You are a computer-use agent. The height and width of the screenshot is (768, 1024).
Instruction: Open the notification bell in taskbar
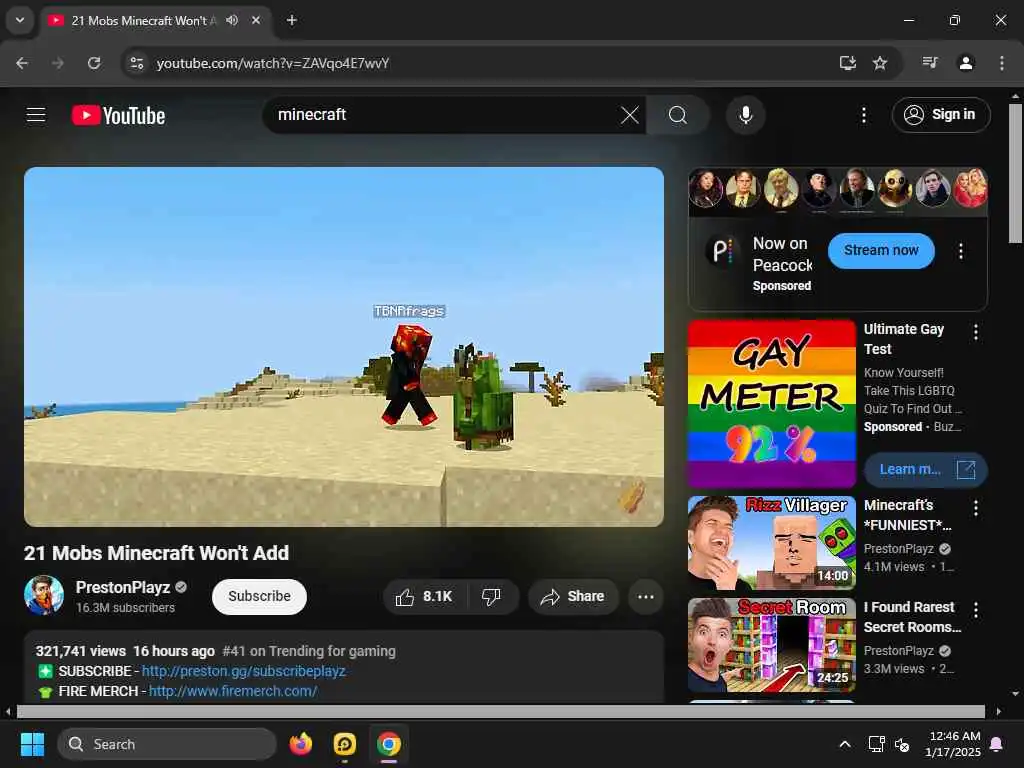tap(997, 744)
